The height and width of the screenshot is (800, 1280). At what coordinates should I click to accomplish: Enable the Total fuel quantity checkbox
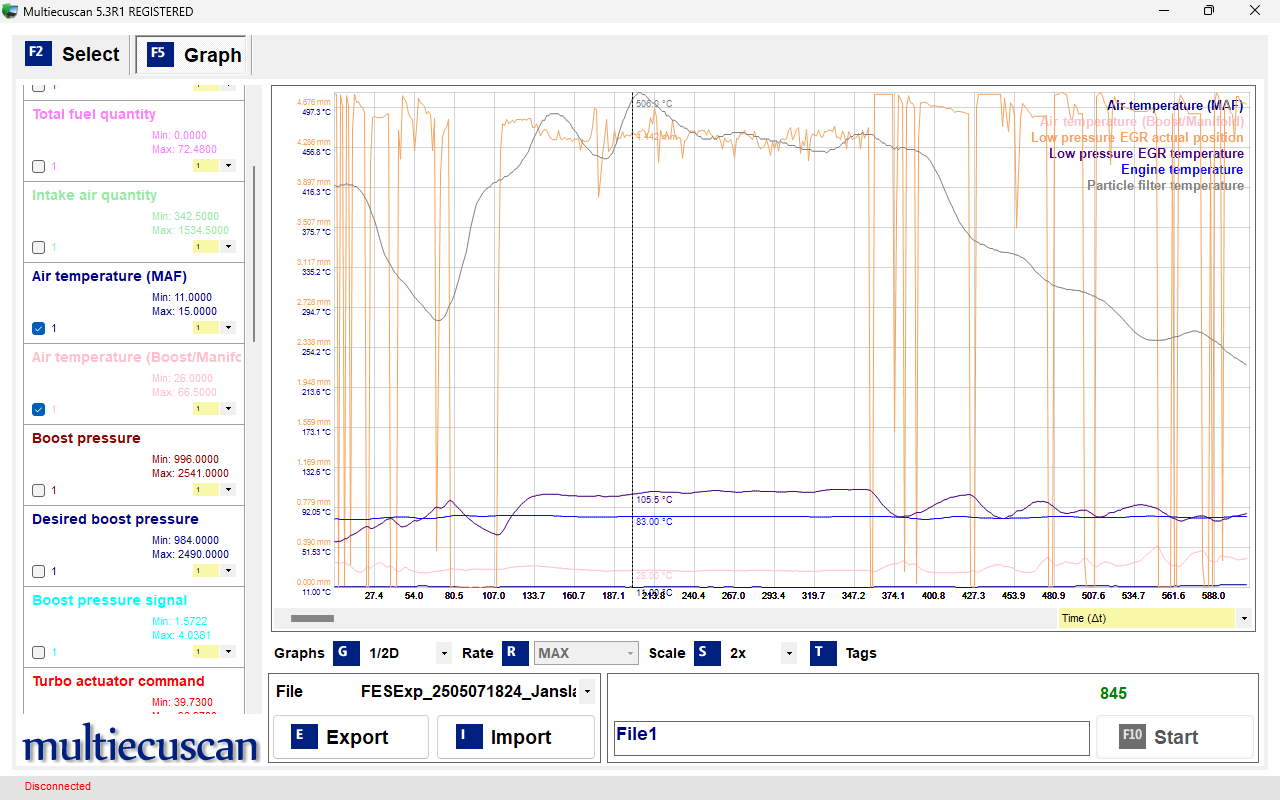38,167
